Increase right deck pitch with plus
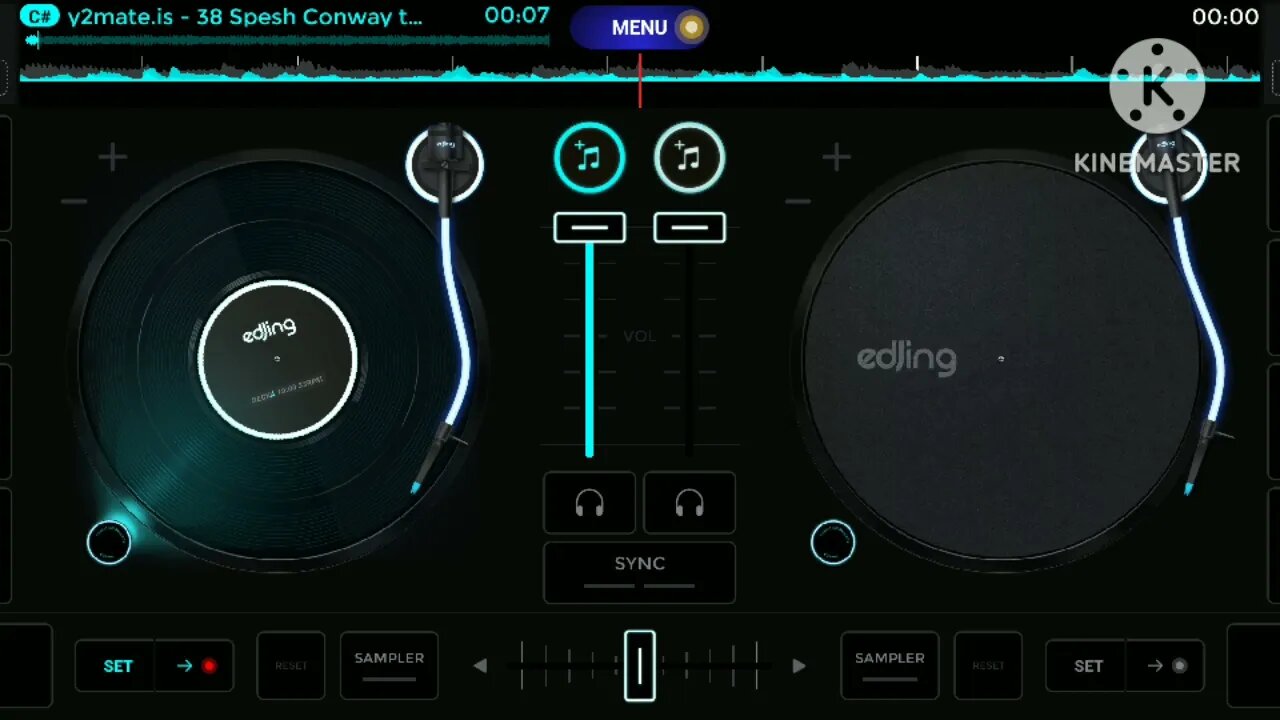The height and width of the screenshot is (720, 1280). [x=836, y=157]
